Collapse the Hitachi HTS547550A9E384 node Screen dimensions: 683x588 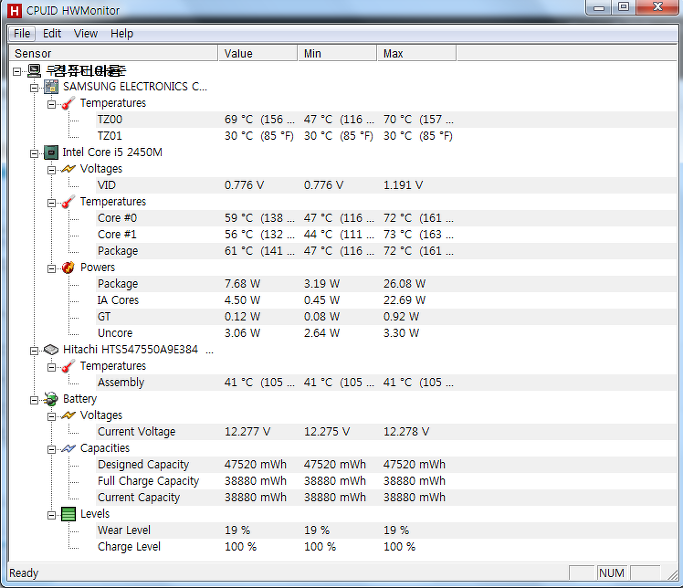(34, 351)
